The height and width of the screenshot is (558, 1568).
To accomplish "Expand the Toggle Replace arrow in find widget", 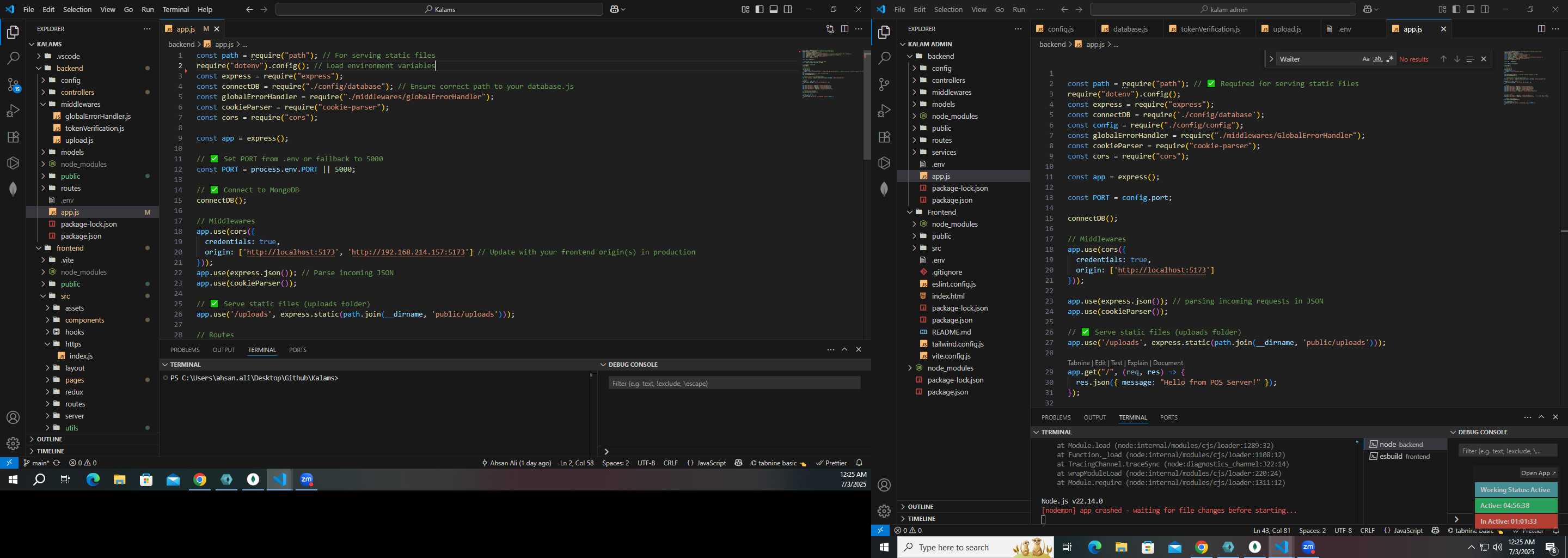I will click(1271, 59).
